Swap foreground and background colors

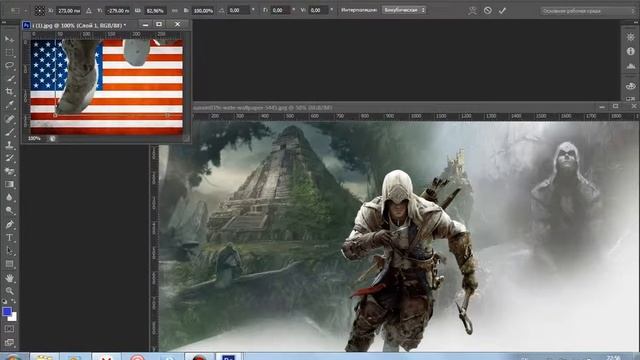14,302
